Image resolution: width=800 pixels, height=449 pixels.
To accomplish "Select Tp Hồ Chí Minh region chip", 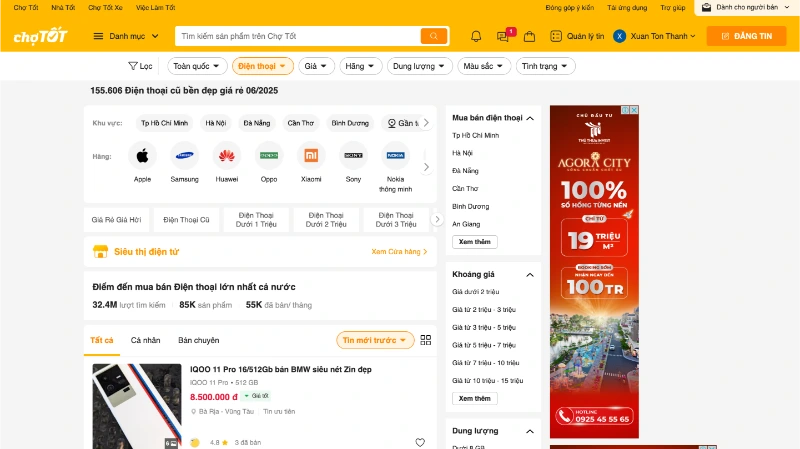I will click(164, 123).
